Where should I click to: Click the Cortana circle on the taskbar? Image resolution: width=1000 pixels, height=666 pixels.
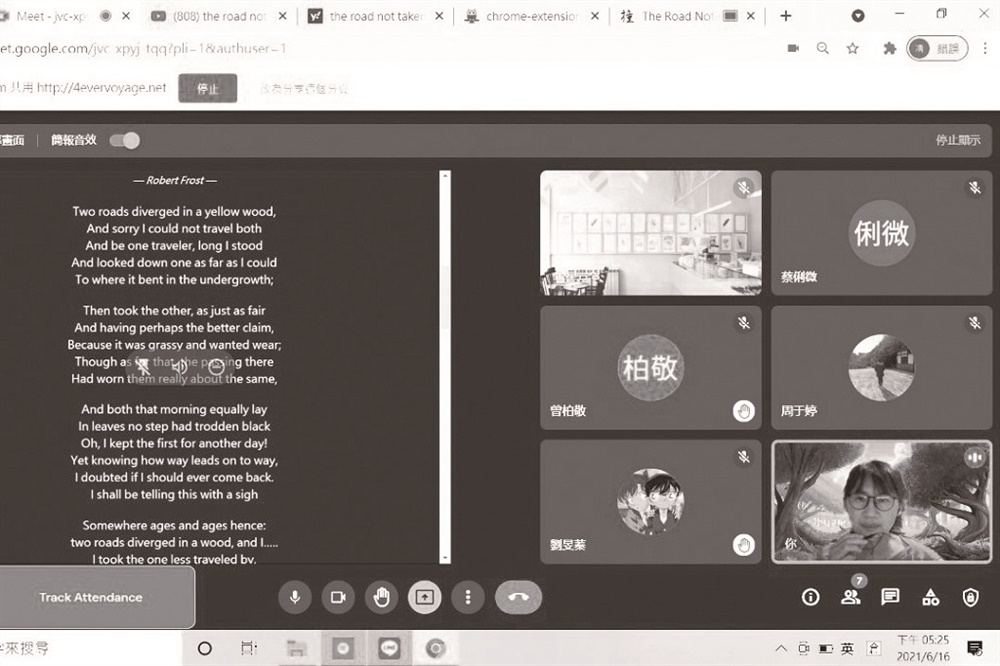205,649
